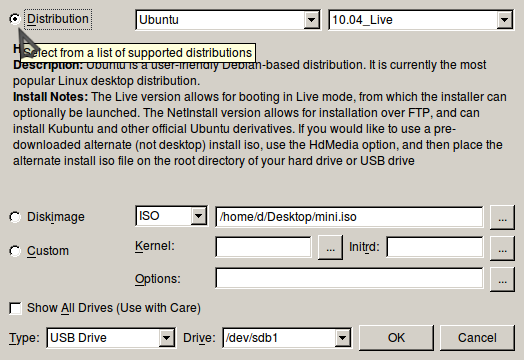524x360 pixels.
Task: Click the Options: label
Action: tap(157, 279)
